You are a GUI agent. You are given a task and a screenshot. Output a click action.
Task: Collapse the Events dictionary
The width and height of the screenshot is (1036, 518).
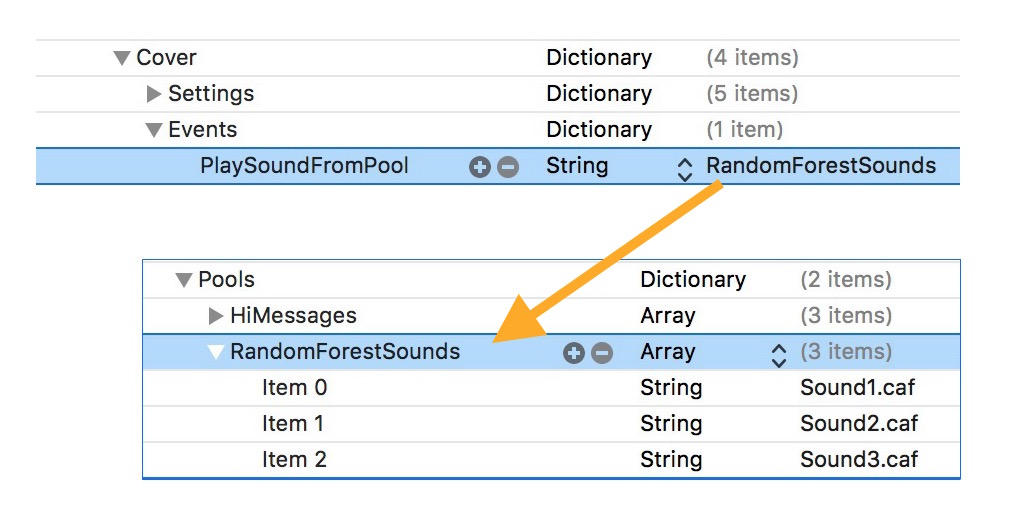click(153, 130)
